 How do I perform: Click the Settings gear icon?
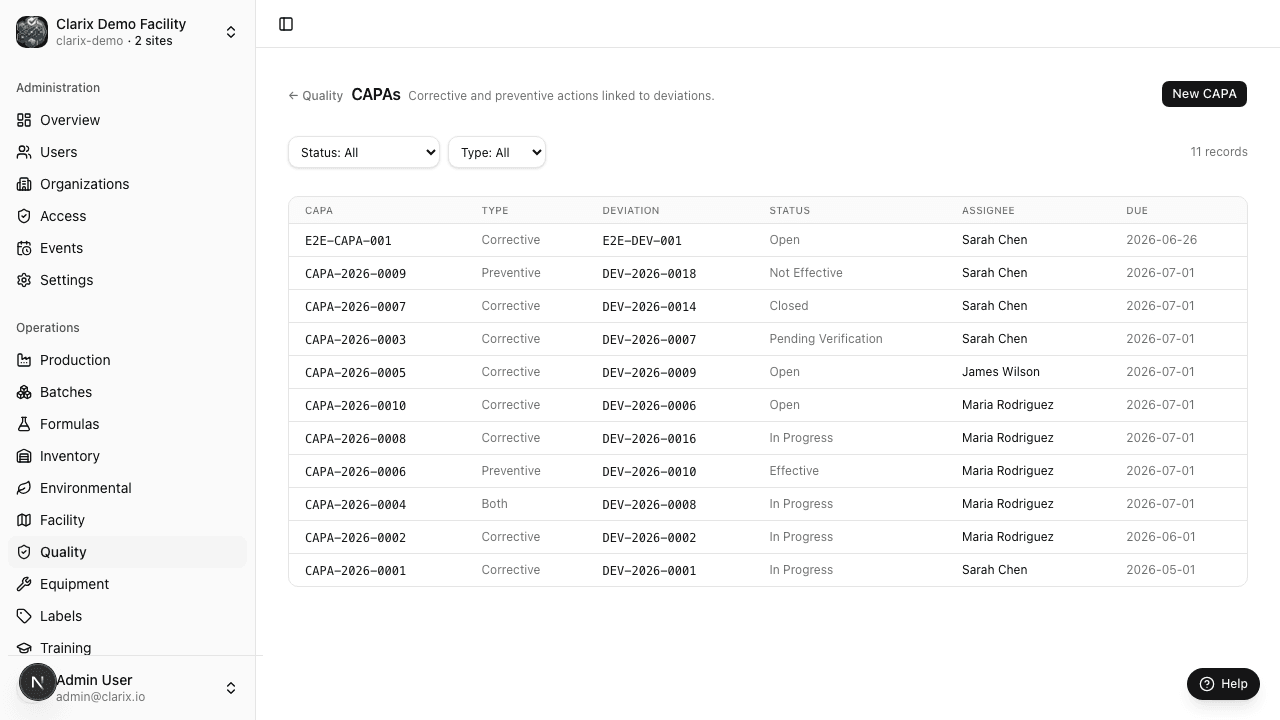(x=24, y=280)
